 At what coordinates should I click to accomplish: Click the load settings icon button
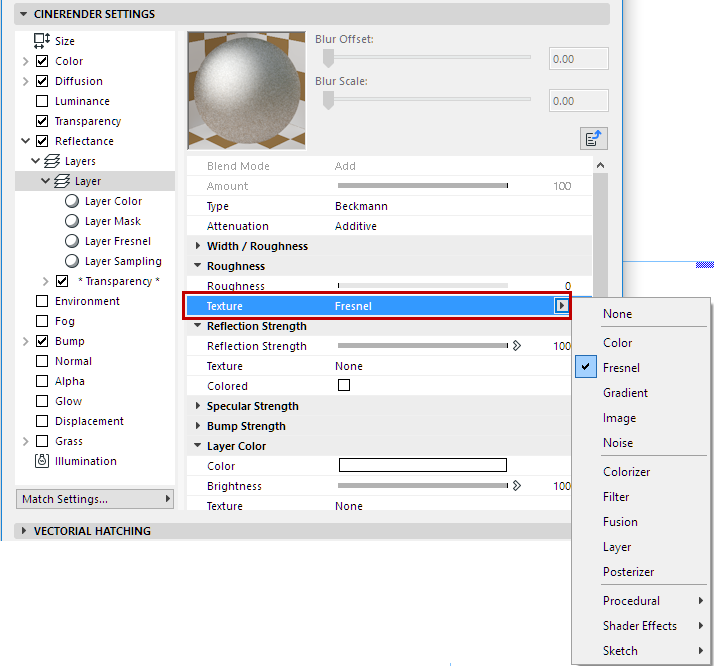pyautogui.click(x=594, y=138)
